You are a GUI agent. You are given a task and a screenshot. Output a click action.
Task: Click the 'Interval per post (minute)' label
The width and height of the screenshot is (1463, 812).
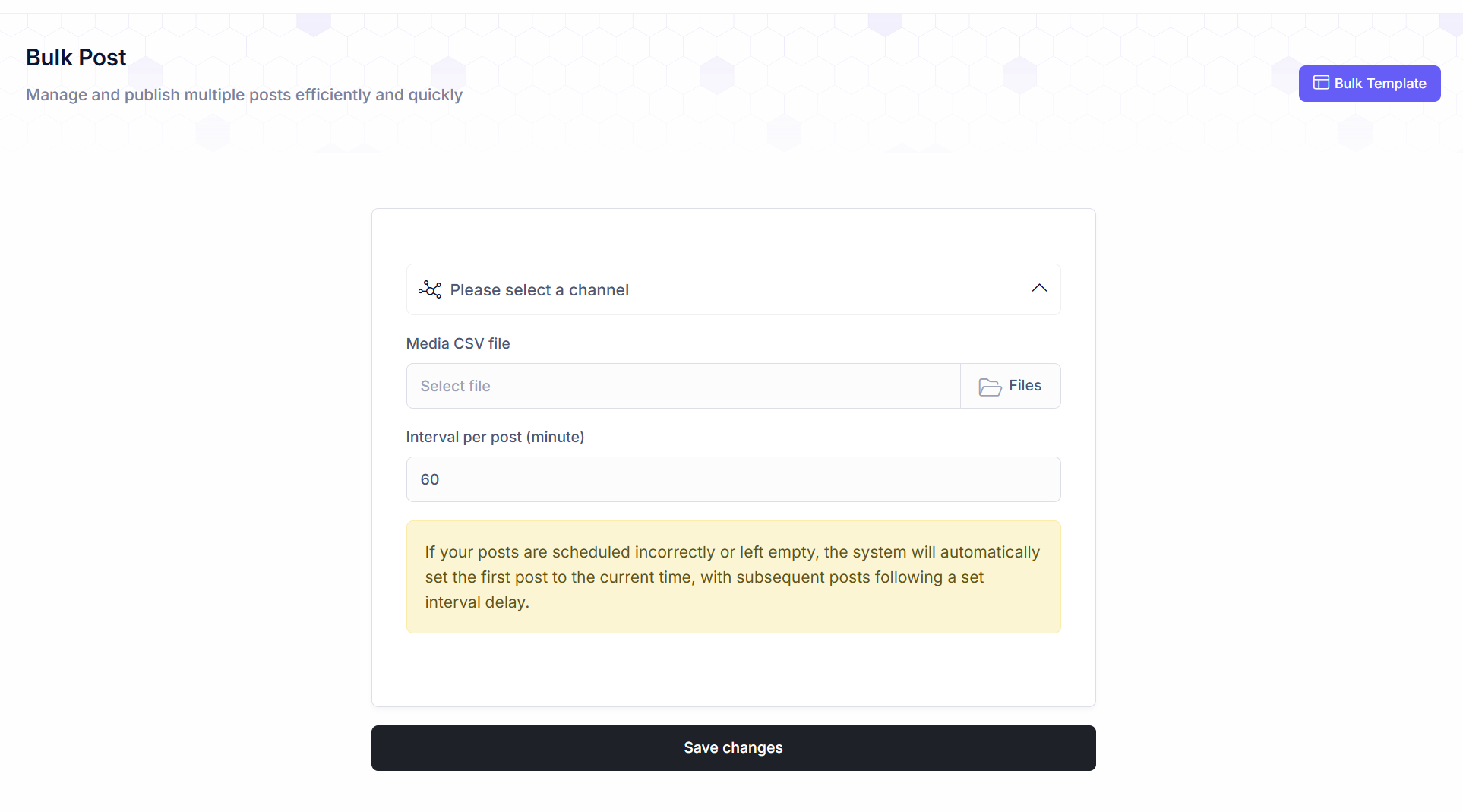(495, 437)
